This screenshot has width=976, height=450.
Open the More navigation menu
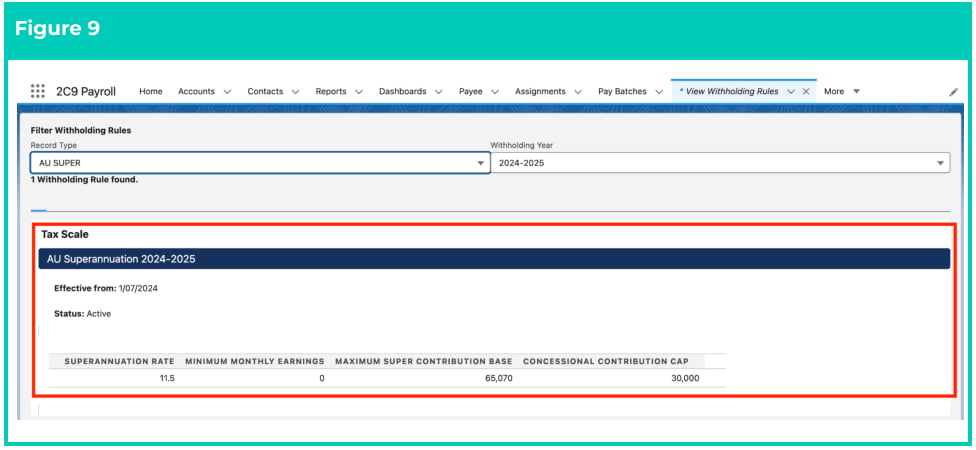[842, 91]
